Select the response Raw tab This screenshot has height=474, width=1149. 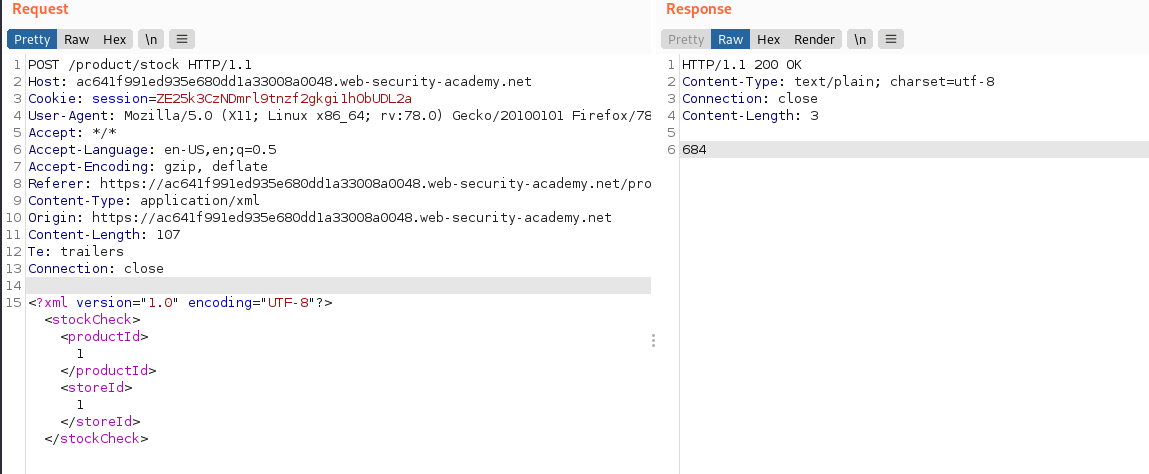pyautogui.click(x=731, y=40)
